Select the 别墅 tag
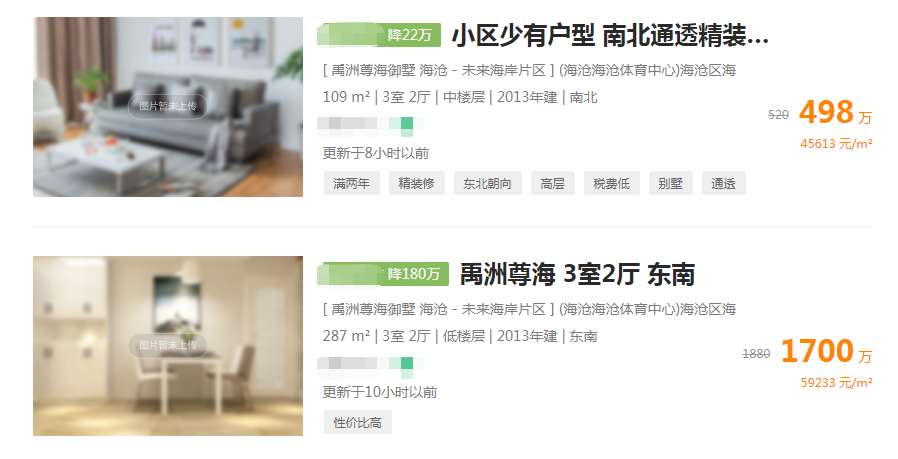Image resolution: width=898 pixels, height=459 pixels. tap(671, 183)
